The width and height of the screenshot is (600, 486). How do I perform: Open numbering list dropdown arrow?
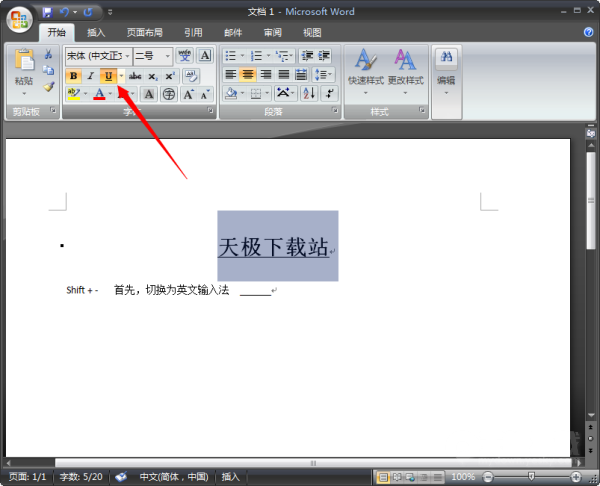point(268,56)
